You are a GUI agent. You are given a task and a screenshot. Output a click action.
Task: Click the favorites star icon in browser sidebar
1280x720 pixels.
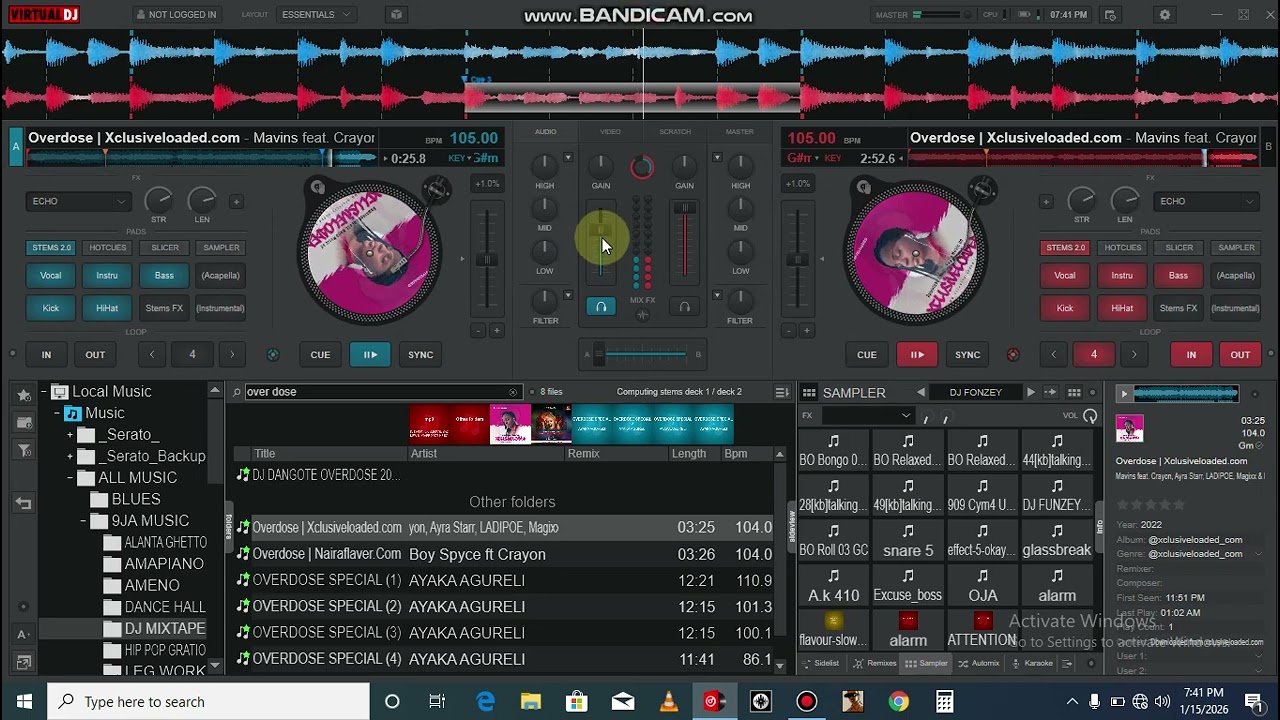coord(24,395)
